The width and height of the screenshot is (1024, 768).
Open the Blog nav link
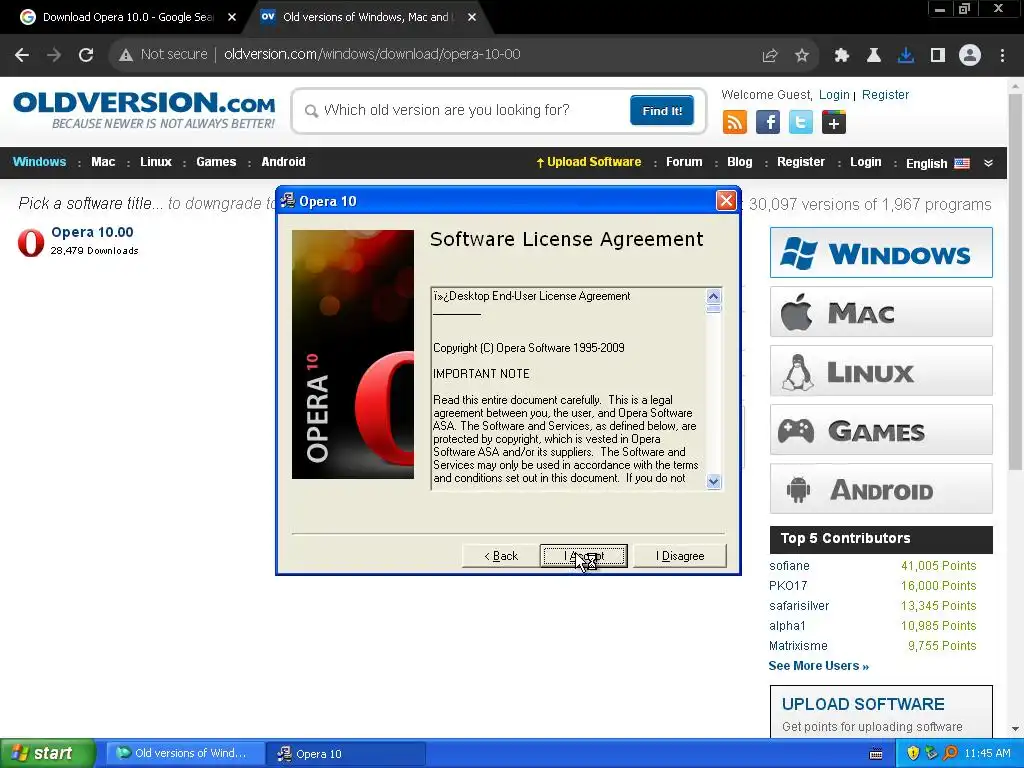(739, 162)
